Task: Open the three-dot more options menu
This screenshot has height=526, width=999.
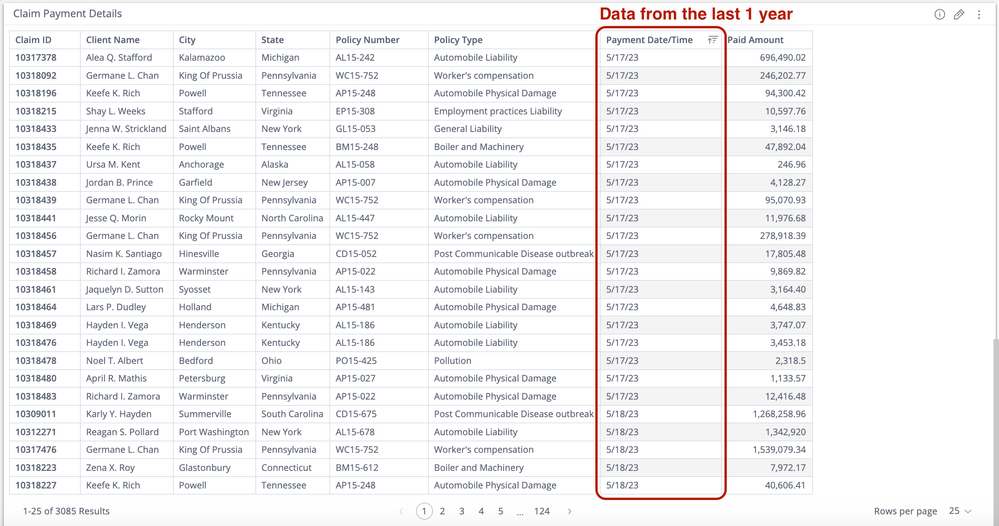Action: 979,15
